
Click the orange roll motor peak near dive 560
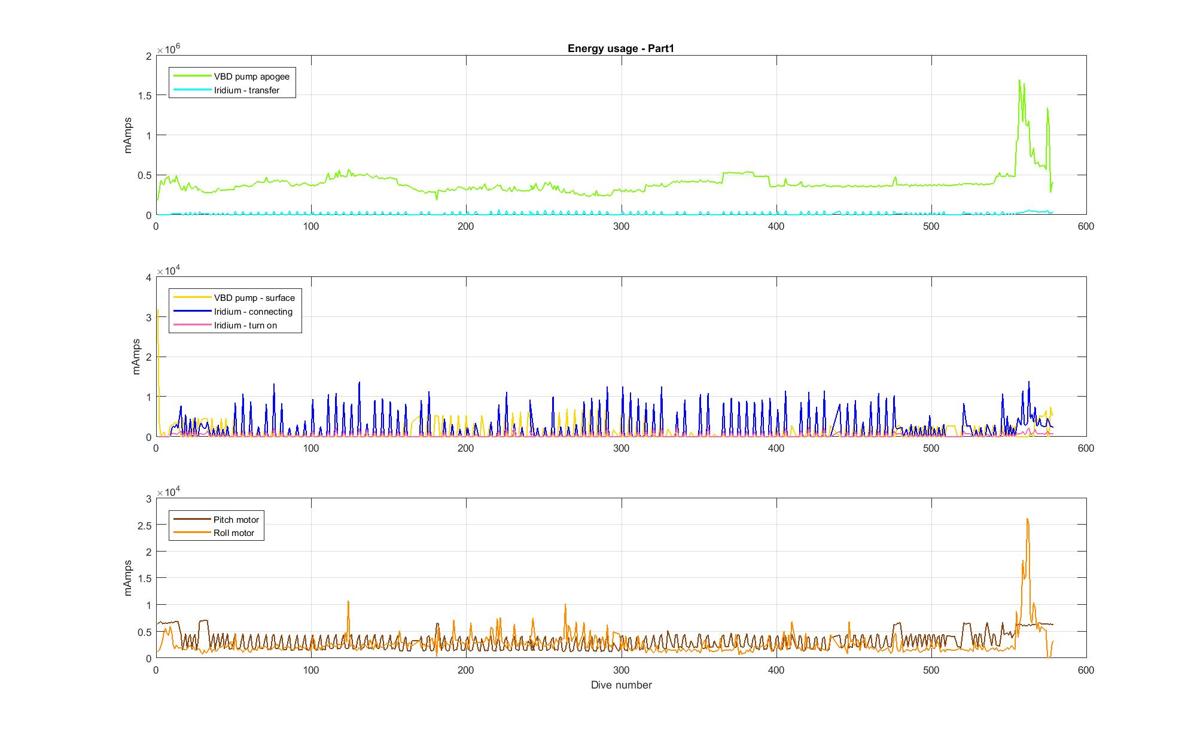1027,520
